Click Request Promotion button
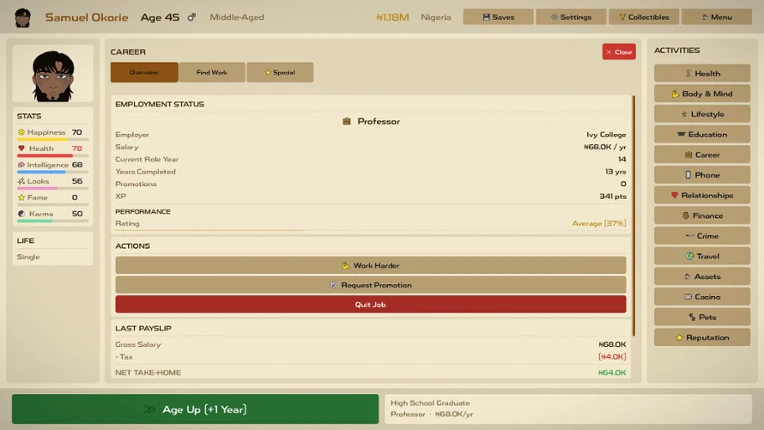 tap(371, 285)
